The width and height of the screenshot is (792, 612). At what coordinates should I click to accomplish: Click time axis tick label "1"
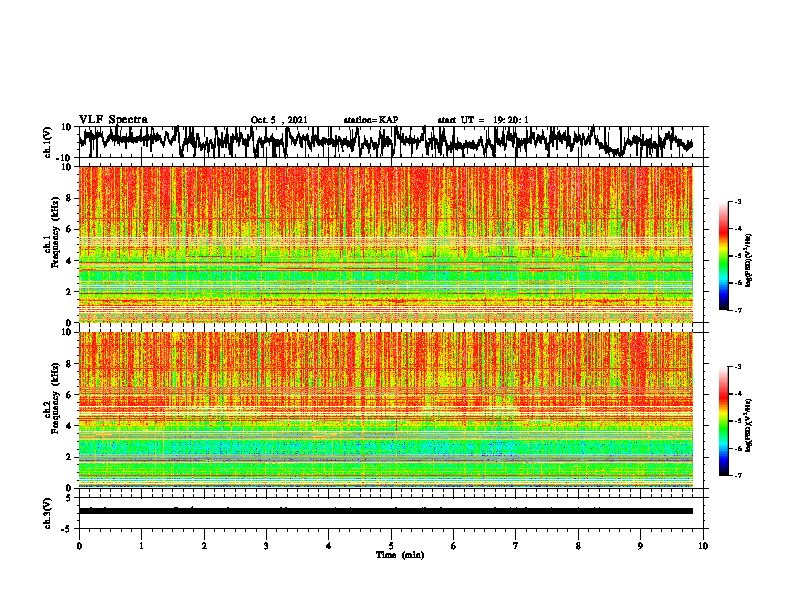pyautogui.click(x=141, y=546)
